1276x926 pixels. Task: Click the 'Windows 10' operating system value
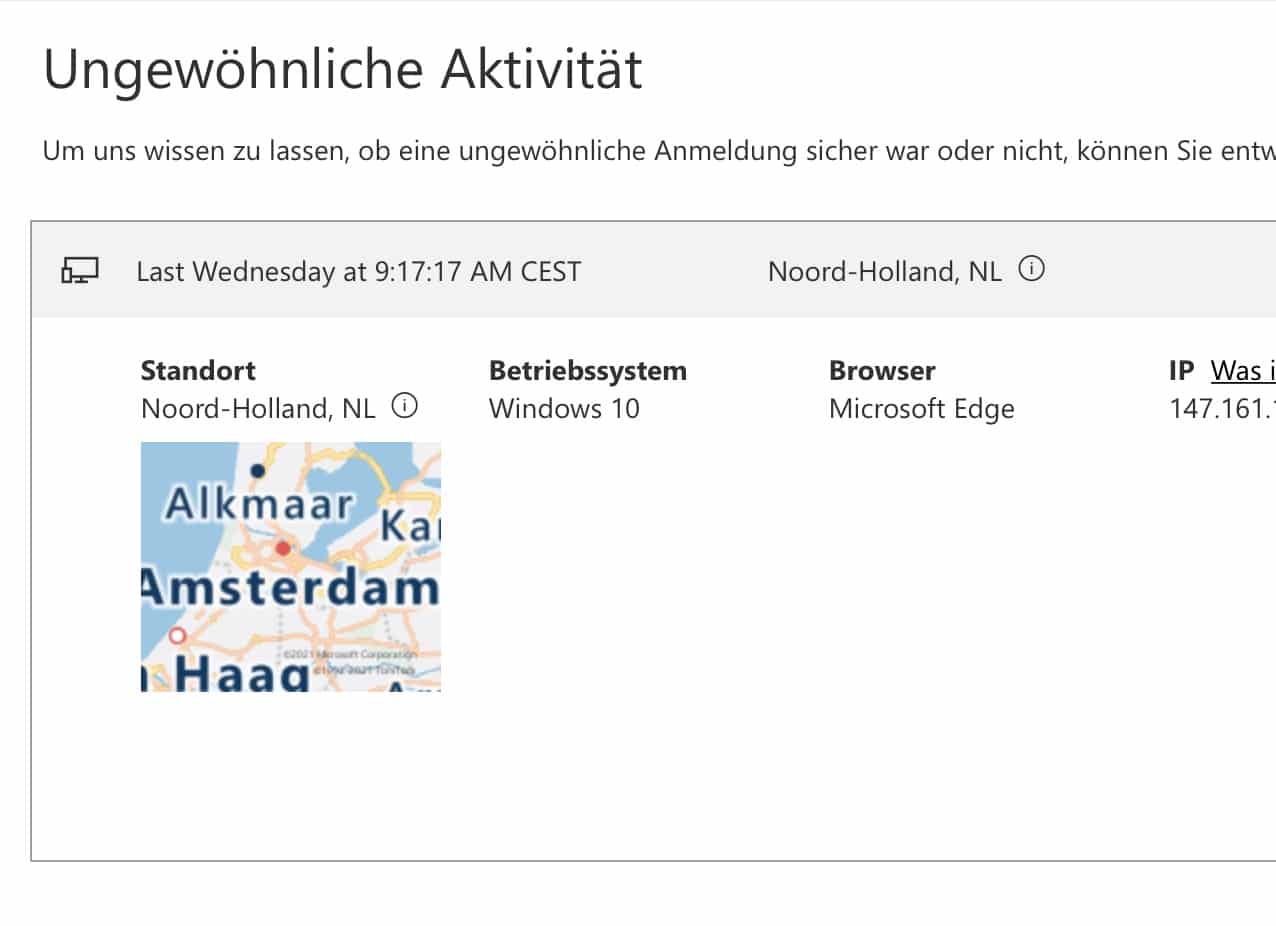[x=564, y=409]
